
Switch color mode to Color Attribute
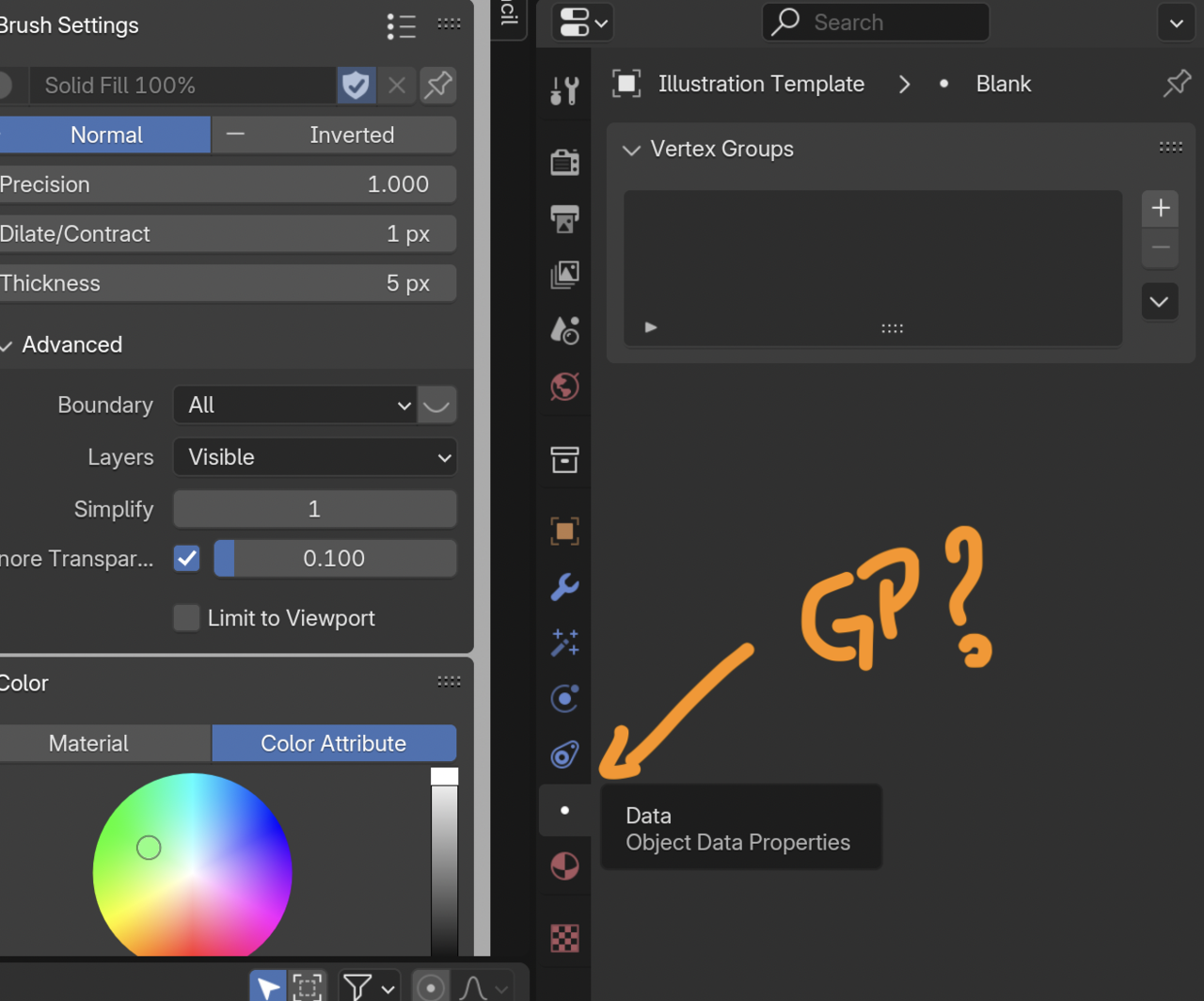(x=334, y=743)
